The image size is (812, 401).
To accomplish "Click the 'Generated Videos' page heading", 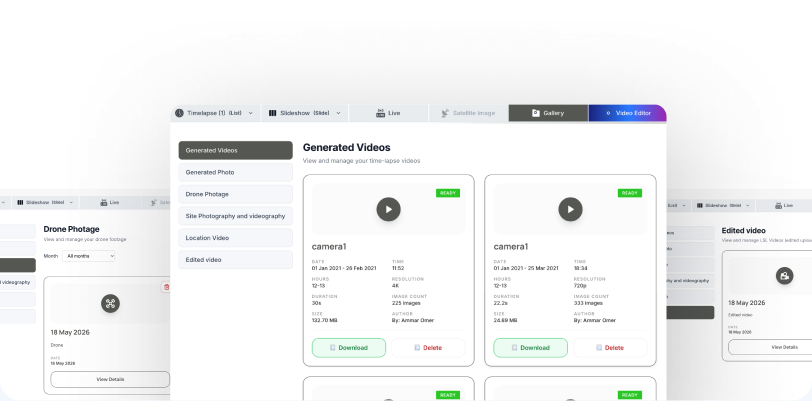I will (x=346, y=148).
